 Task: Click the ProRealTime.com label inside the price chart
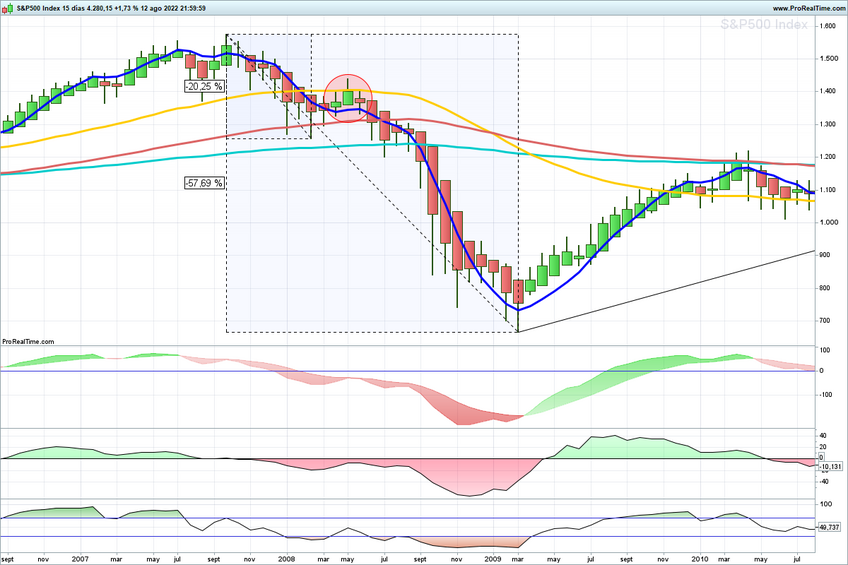[x=28, y=342]
